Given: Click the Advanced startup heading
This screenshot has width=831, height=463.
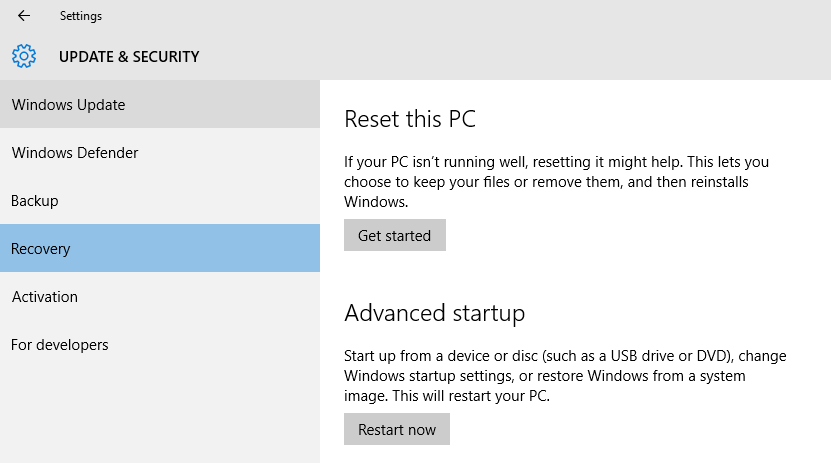Looking at the screenshot, I should 435,313.
